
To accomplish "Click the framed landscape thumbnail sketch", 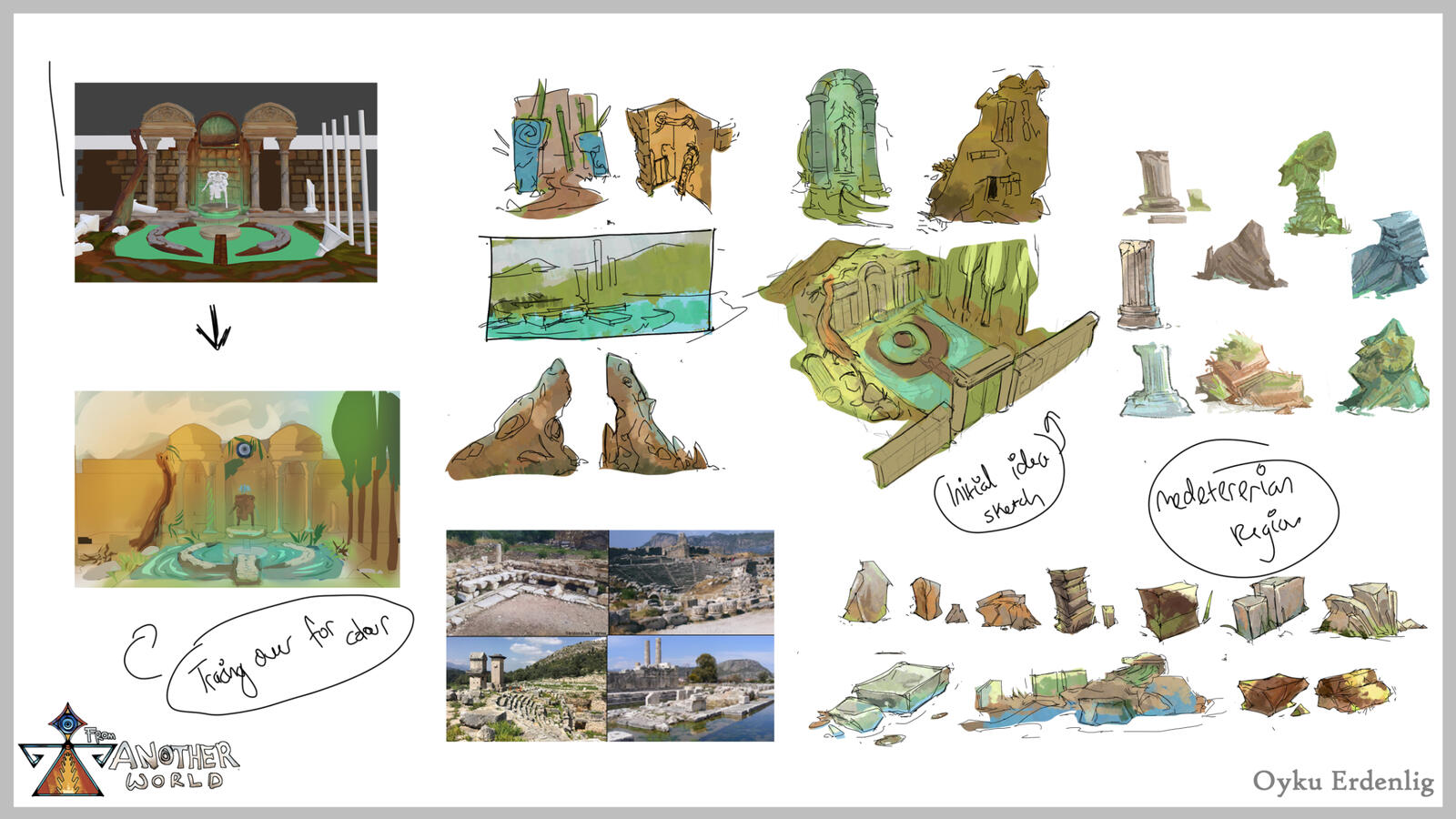I will [599, 285].
